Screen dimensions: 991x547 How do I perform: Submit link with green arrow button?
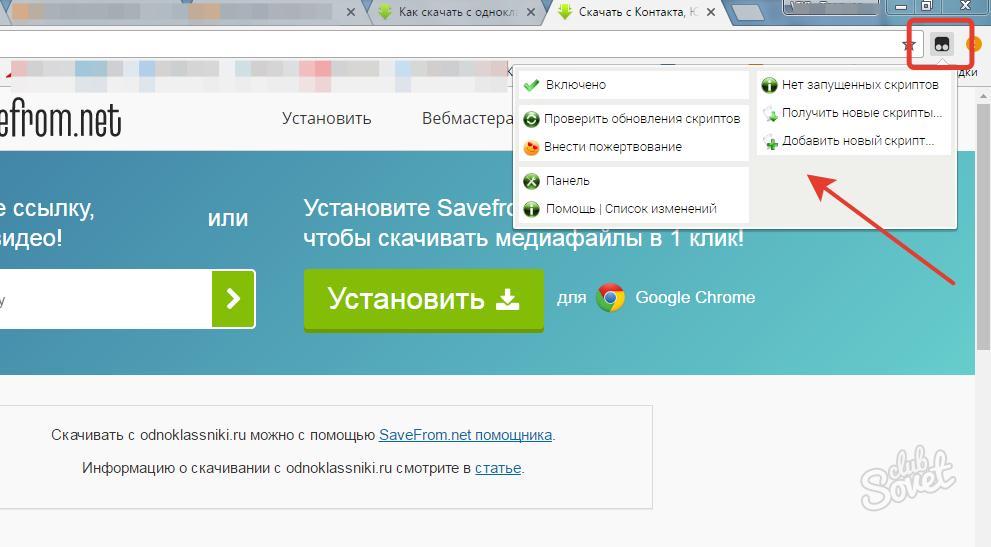233,298
